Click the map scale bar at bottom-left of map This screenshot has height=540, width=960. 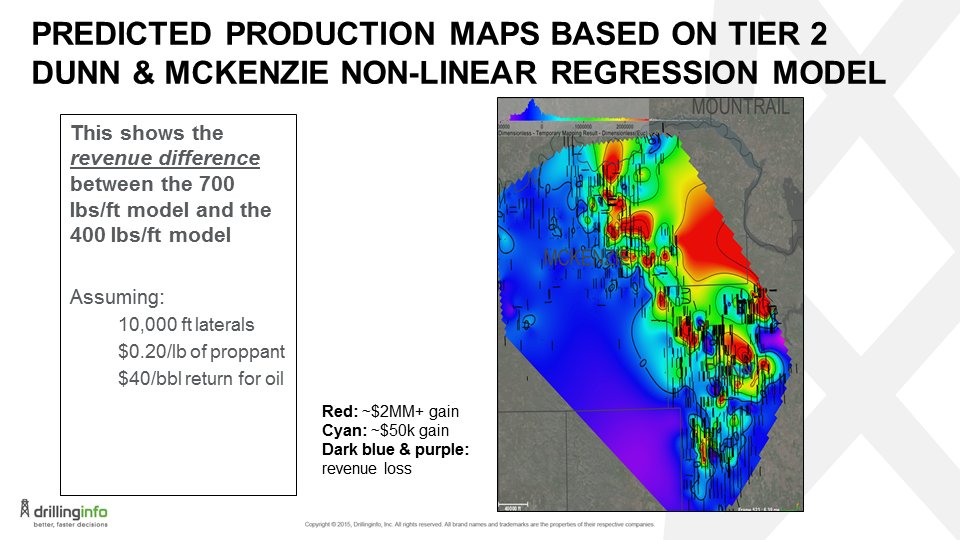coord(512,506)
